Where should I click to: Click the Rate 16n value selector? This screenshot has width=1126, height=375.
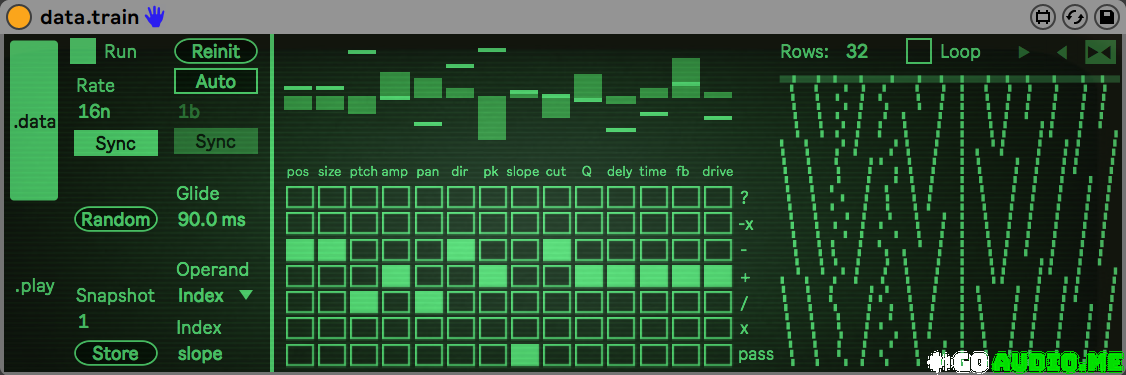click(95, 111)
